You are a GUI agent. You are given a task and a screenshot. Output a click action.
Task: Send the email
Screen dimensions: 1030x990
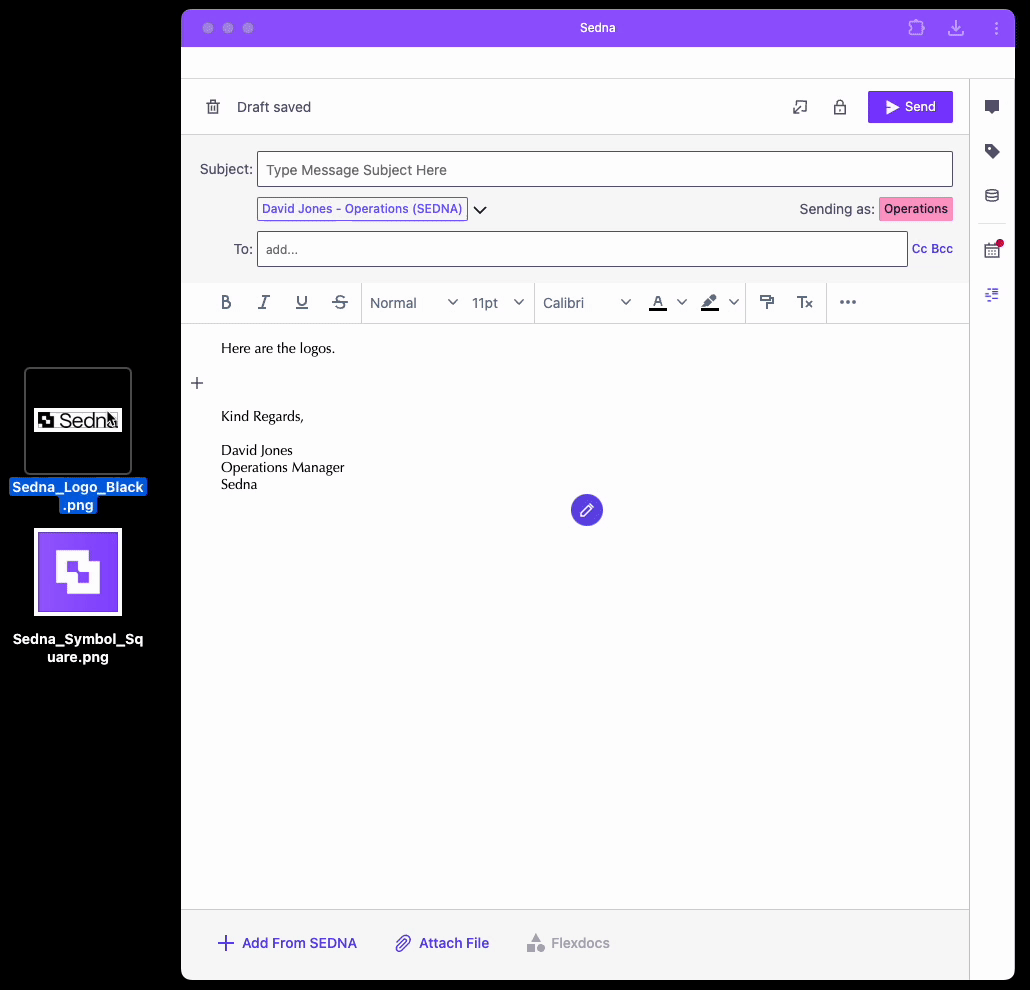(x=910, y=107)
